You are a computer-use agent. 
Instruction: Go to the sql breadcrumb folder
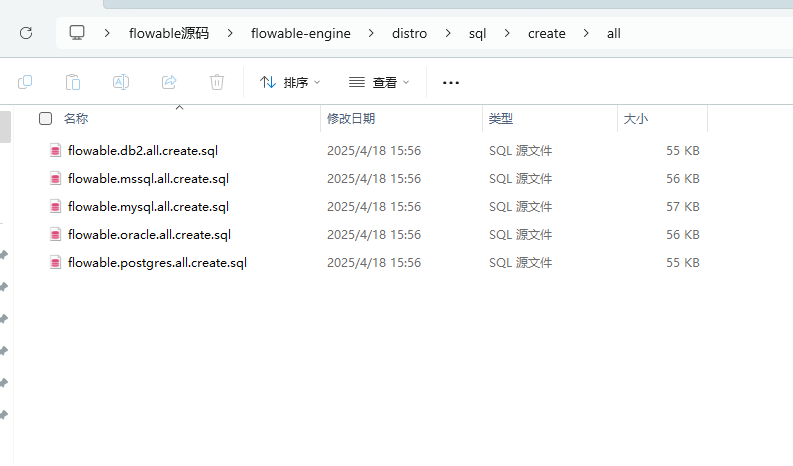coord(477,34)
